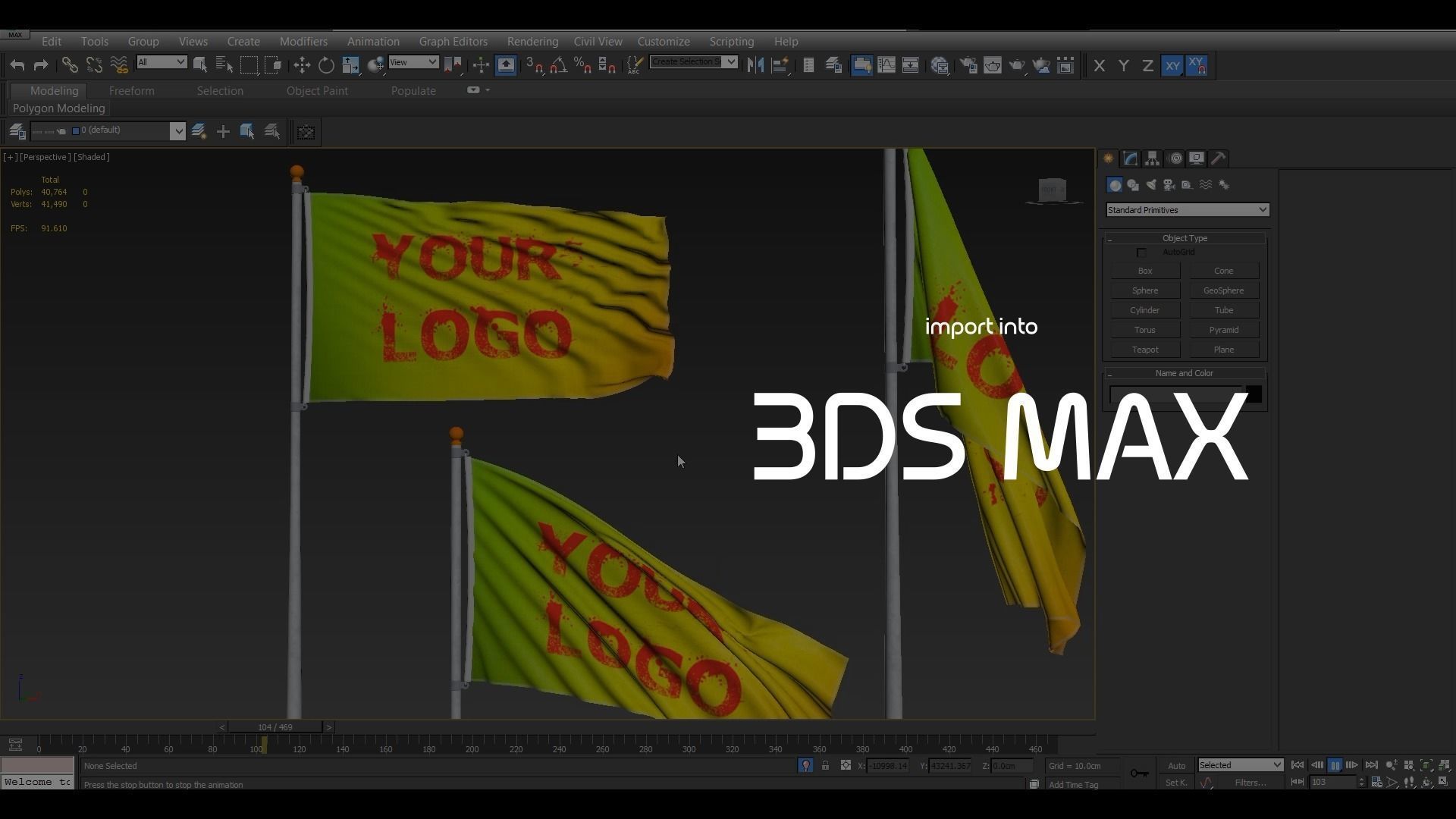This screenshot has width=1456, height=819.
Task: Open the 0 (default) layer dropdown
Action: pyautogui.click(x=108, y=131)
